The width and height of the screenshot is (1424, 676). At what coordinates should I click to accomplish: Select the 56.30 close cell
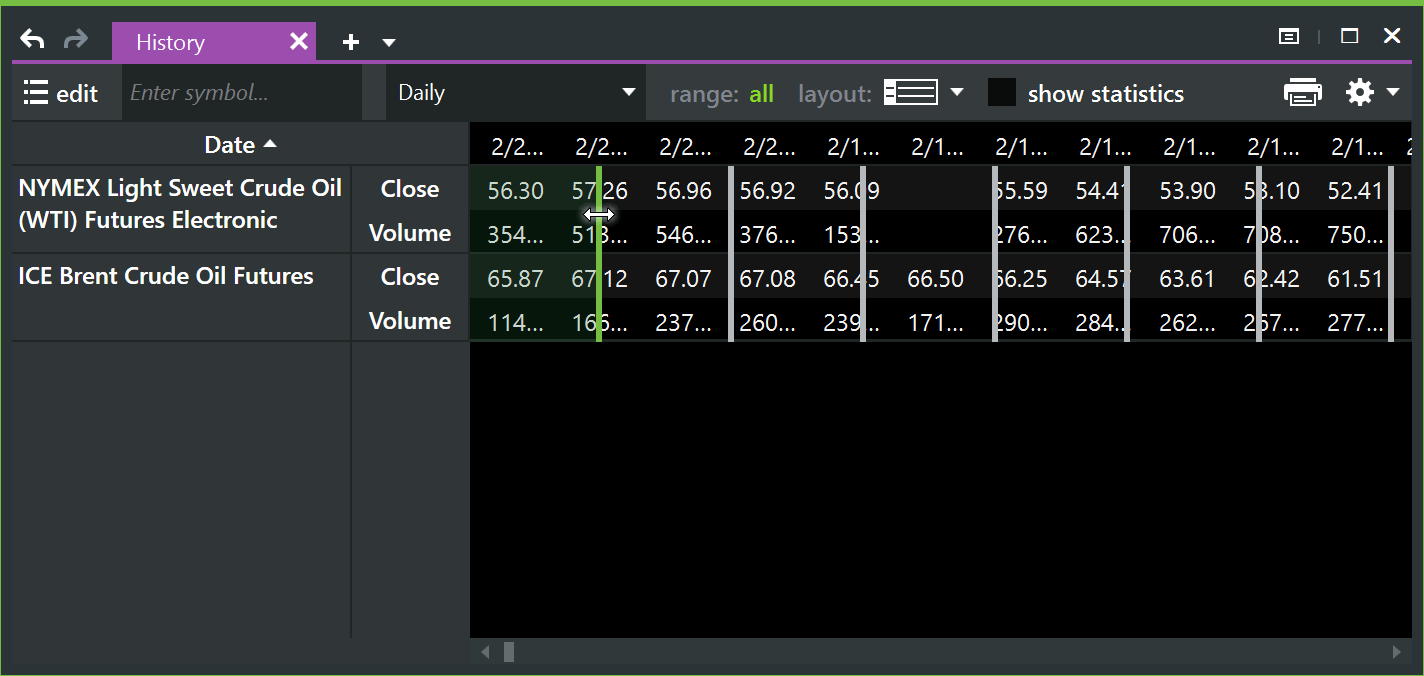516,190
